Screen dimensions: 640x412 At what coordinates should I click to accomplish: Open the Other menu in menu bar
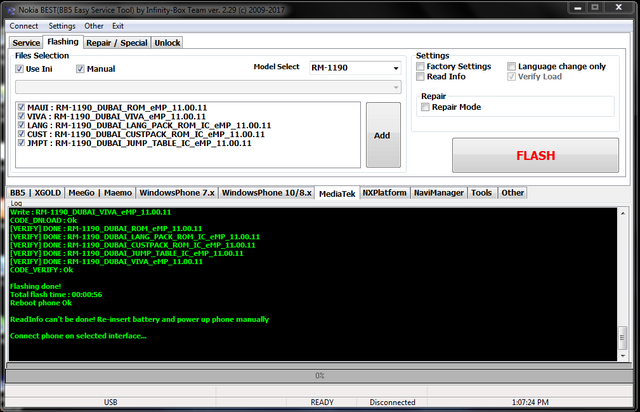(93, 26)
